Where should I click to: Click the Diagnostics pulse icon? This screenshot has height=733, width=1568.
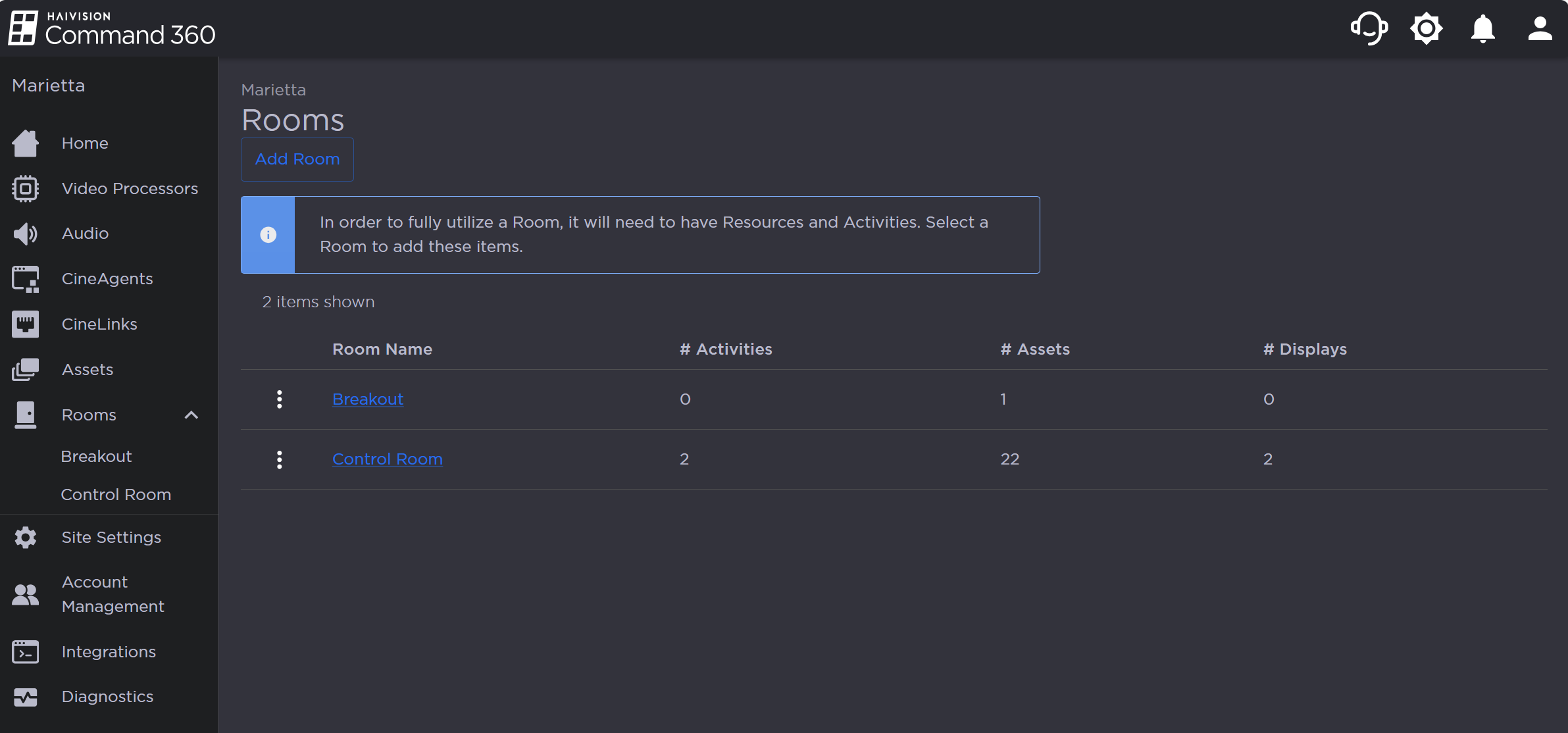click(26, 697)
